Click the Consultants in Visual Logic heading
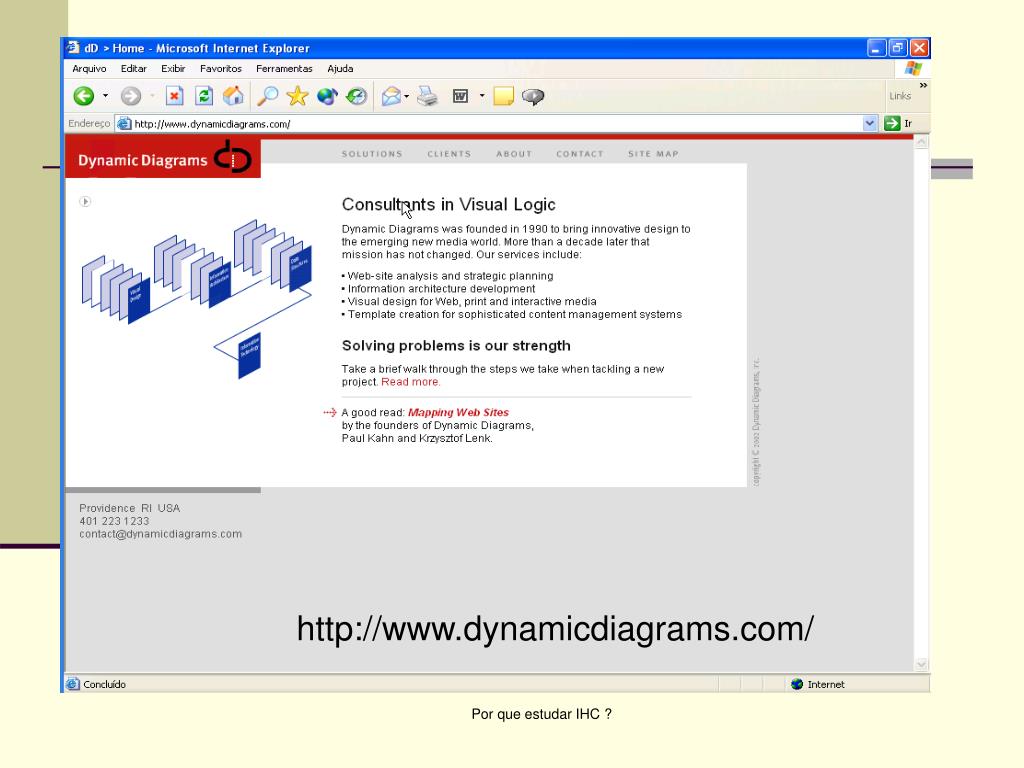 click(449, 204)
